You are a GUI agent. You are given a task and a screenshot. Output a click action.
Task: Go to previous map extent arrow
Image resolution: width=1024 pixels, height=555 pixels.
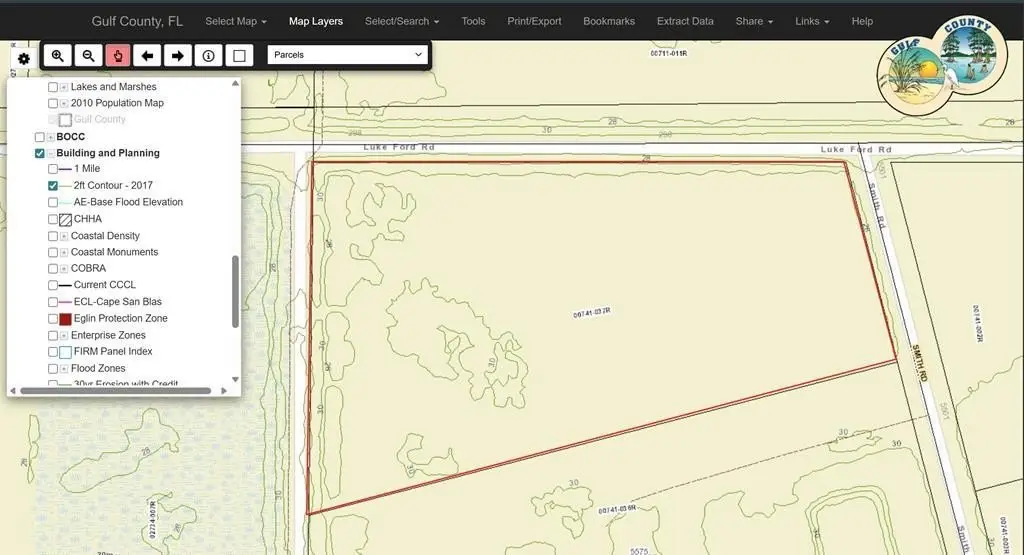click(x=148, y=56)
